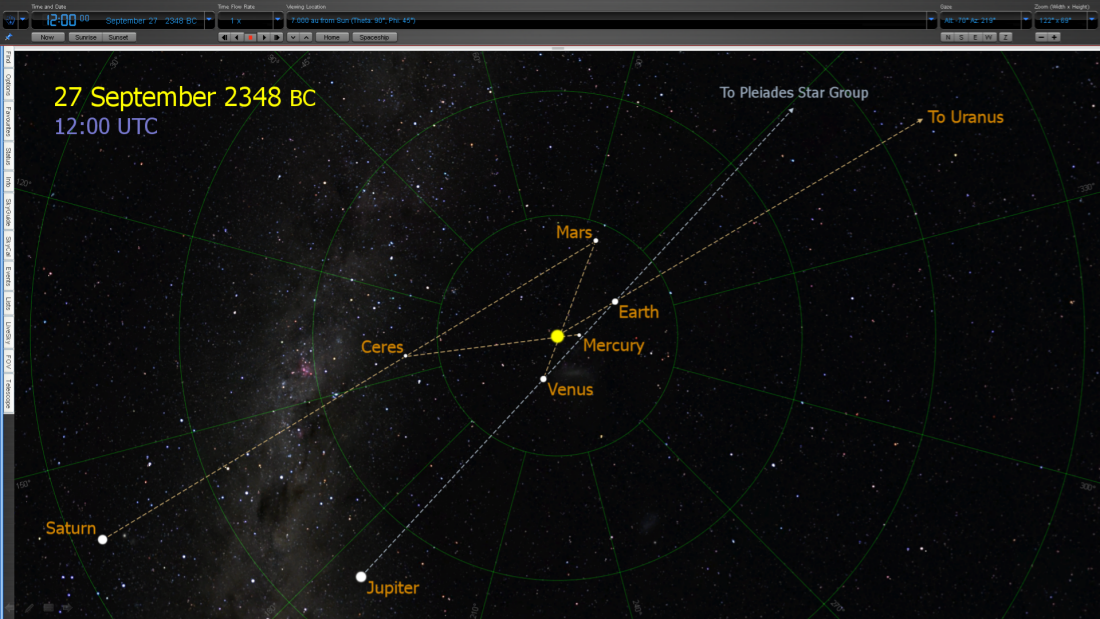The width and height of the screenshot is (1100, 619).
Task: Open the Find side tab
Action: pos(8,58)
